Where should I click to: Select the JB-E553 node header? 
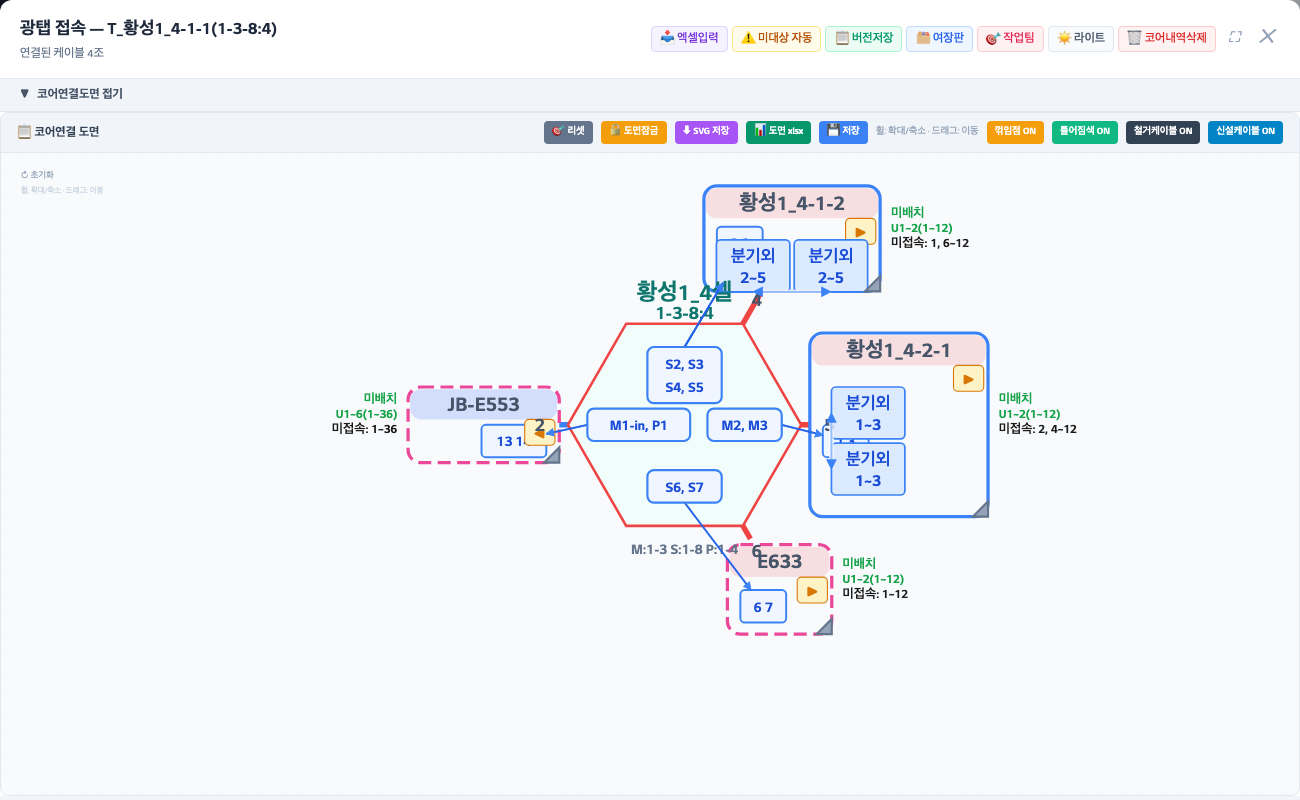[x=483, y=405]
